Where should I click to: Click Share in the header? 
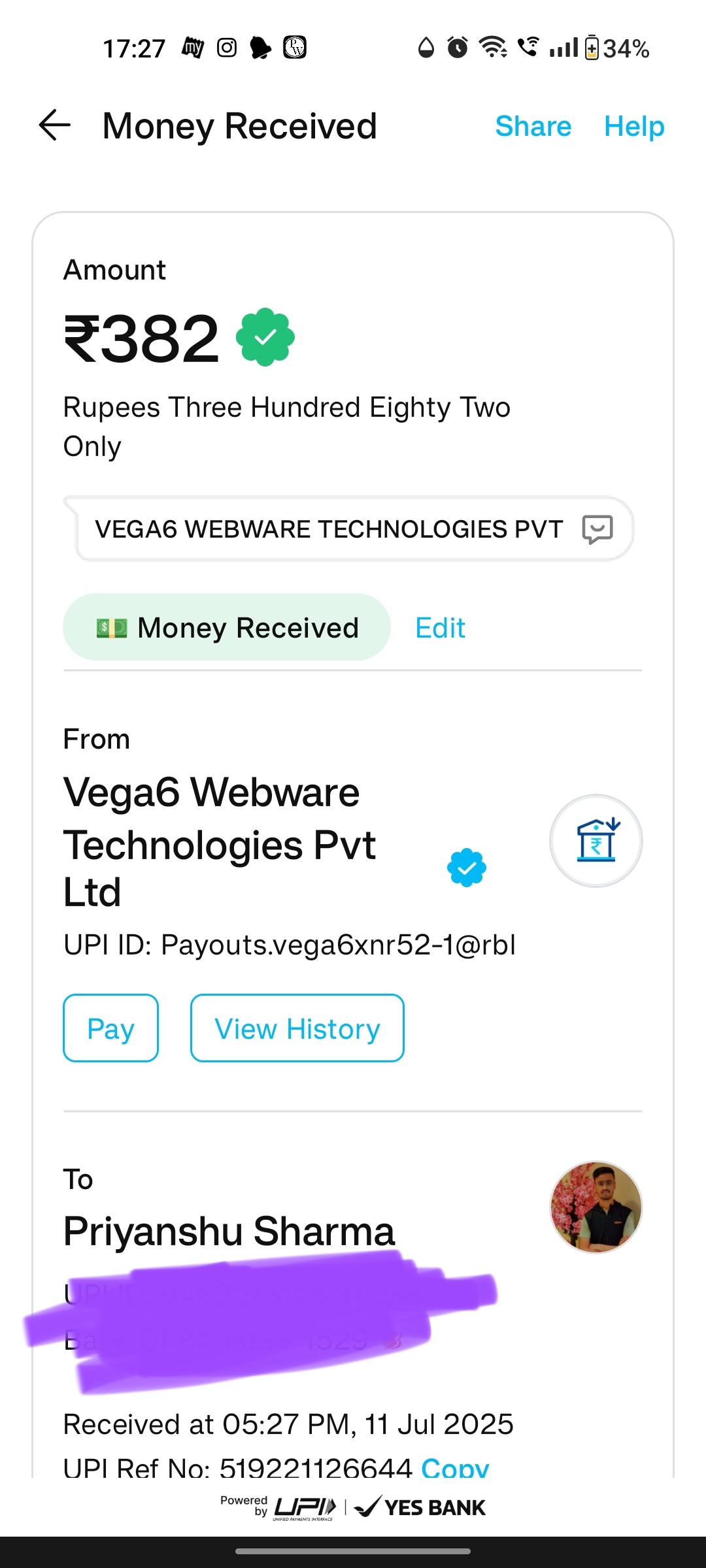coord(533,126)
